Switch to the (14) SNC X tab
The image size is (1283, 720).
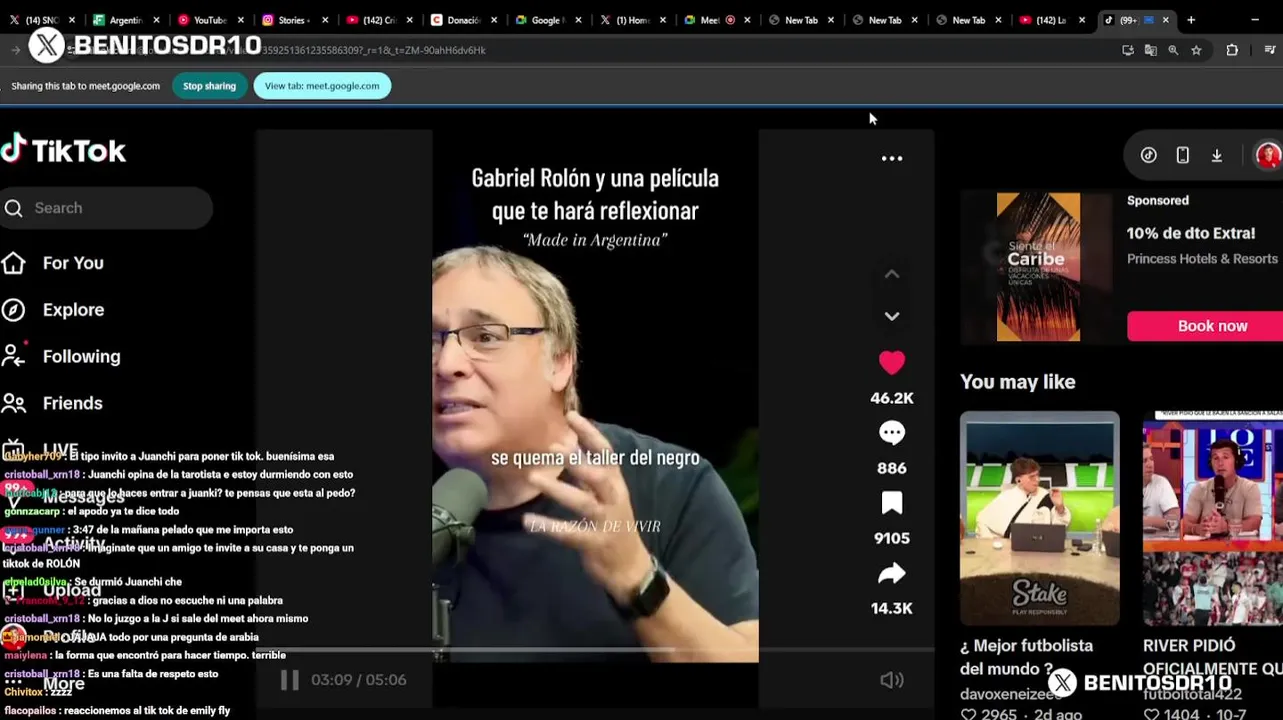(x=42, y=20)
